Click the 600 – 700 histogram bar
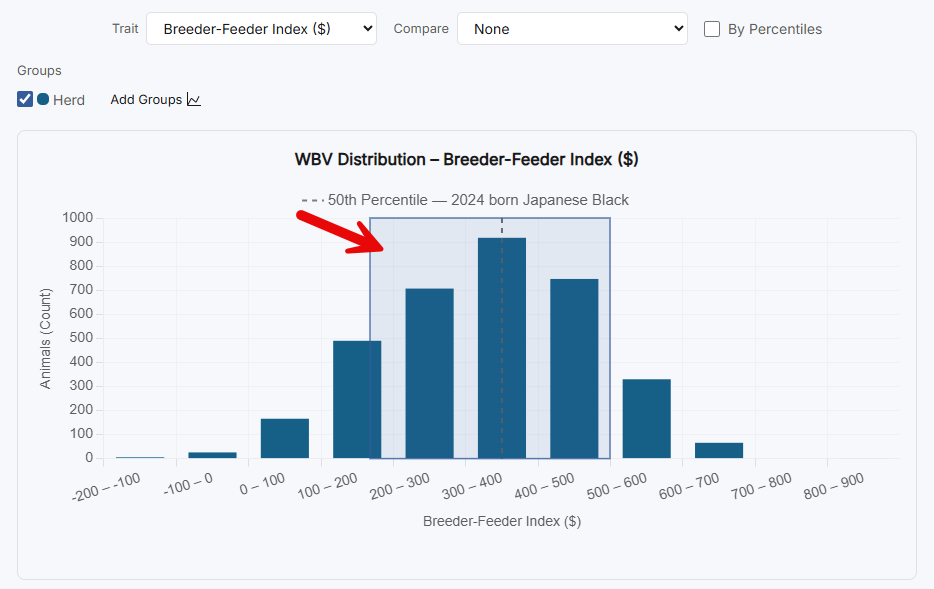Viewport: 934px width, 589px height. click(719, 451)
